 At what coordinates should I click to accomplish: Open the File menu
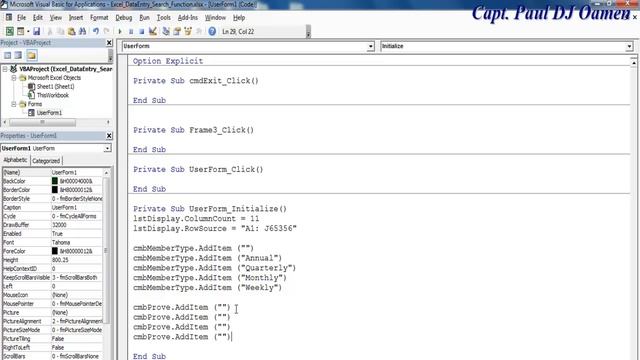21,18
